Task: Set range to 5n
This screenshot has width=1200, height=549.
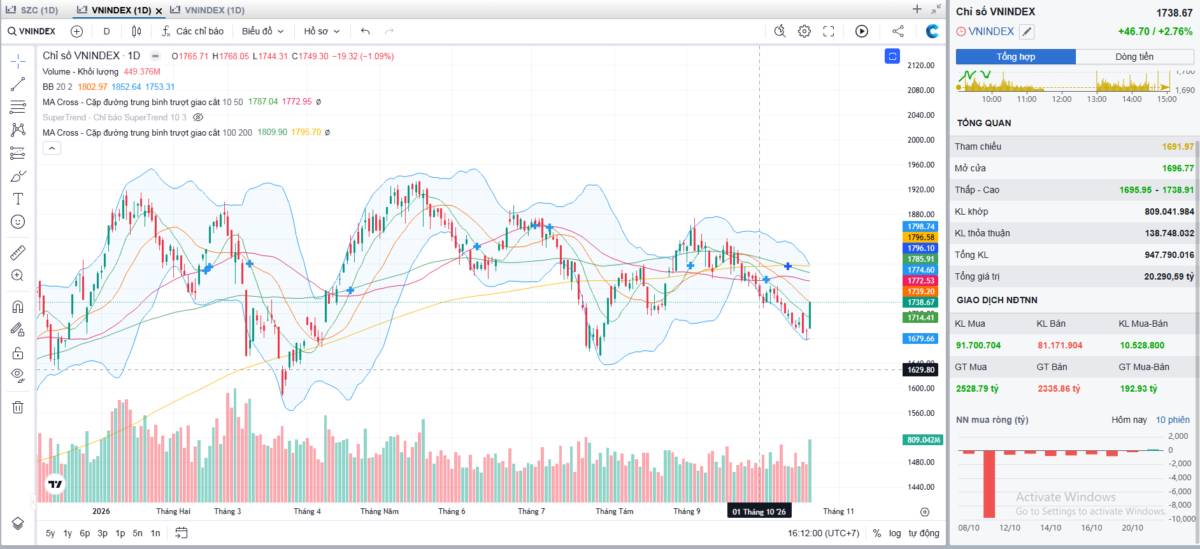Action: coord(138,533)
